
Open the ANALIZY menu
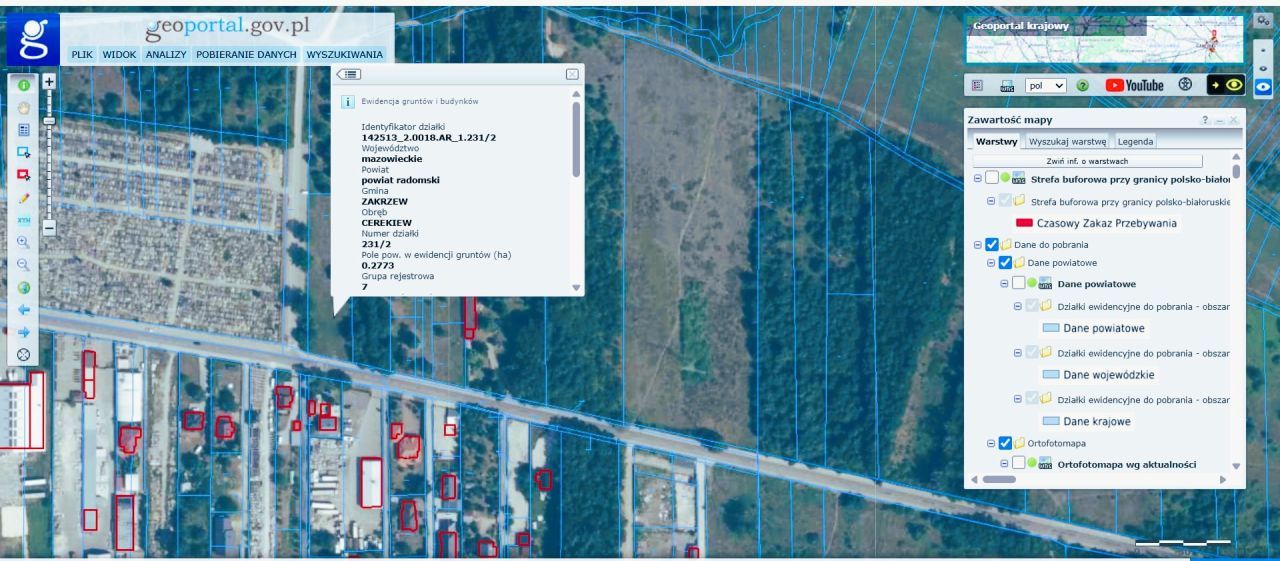point(166,54)
